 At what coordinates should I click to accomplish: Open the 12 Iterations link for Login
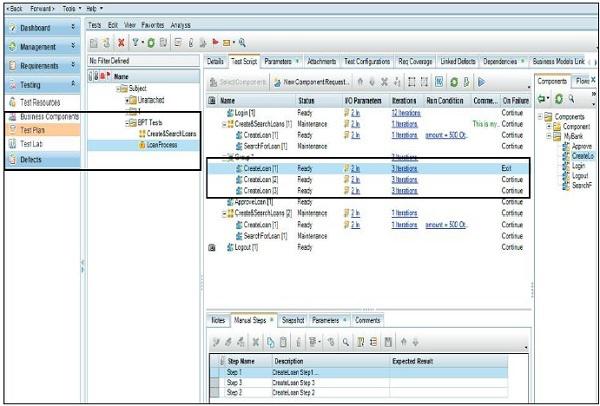click(x=406, y=113)
